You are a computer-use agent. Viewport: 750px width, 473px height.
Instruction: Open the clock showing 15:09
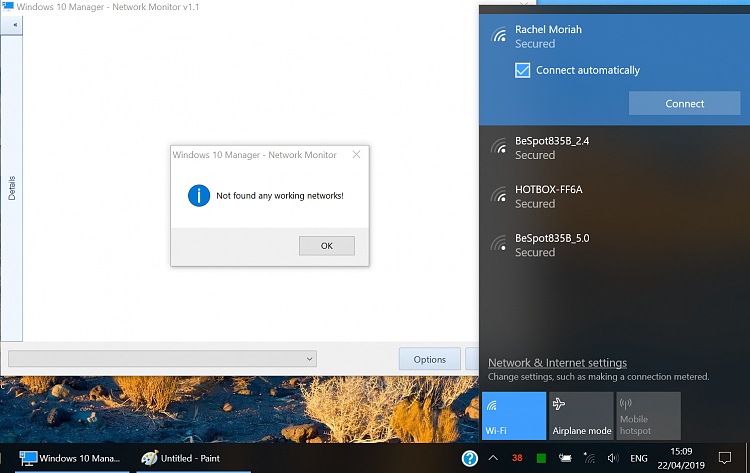(x=681, y=458)
